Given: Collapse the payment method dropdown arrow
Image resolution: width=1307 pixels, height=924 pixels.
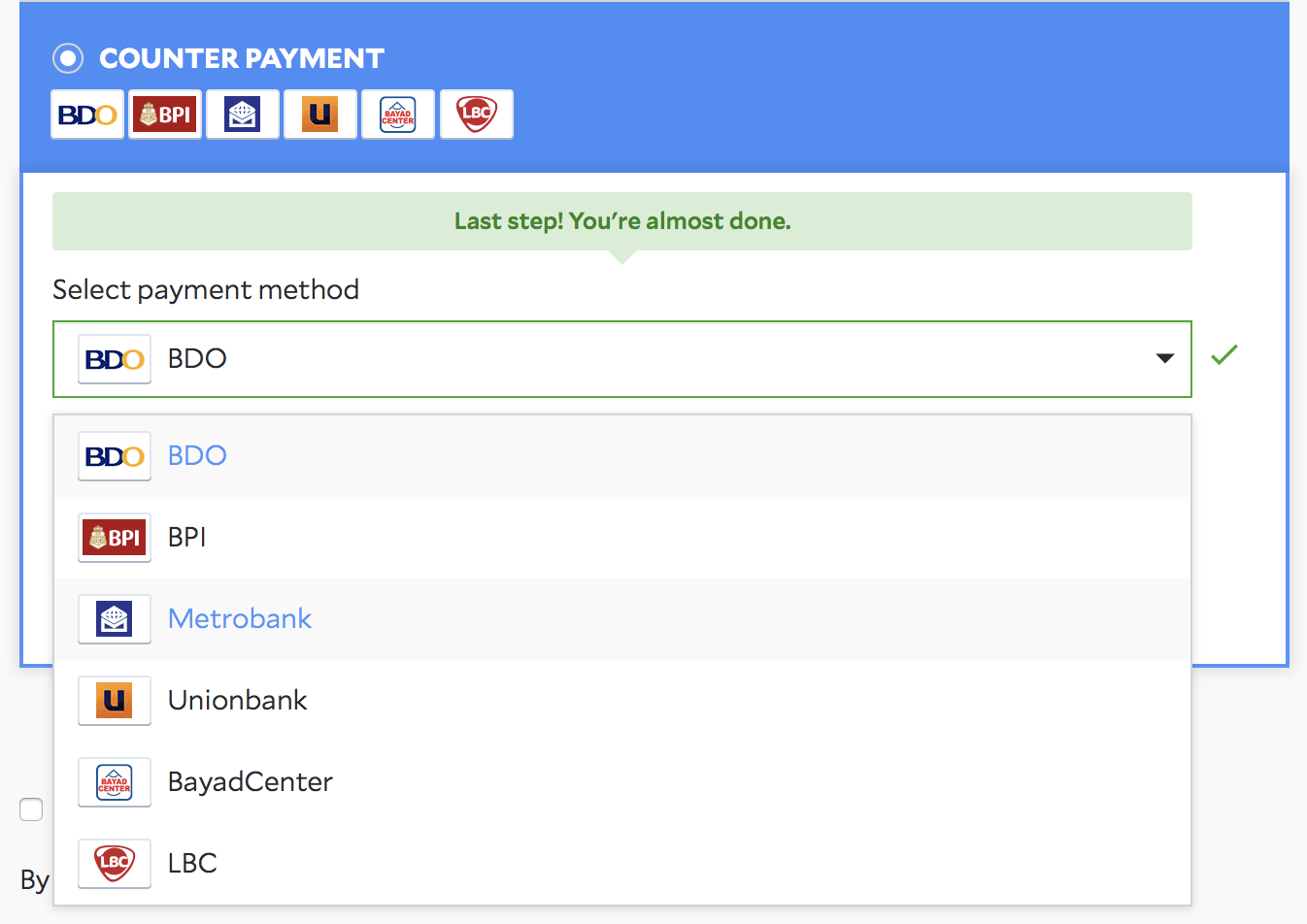Looking at the screenshot, I should [1165, 358].
